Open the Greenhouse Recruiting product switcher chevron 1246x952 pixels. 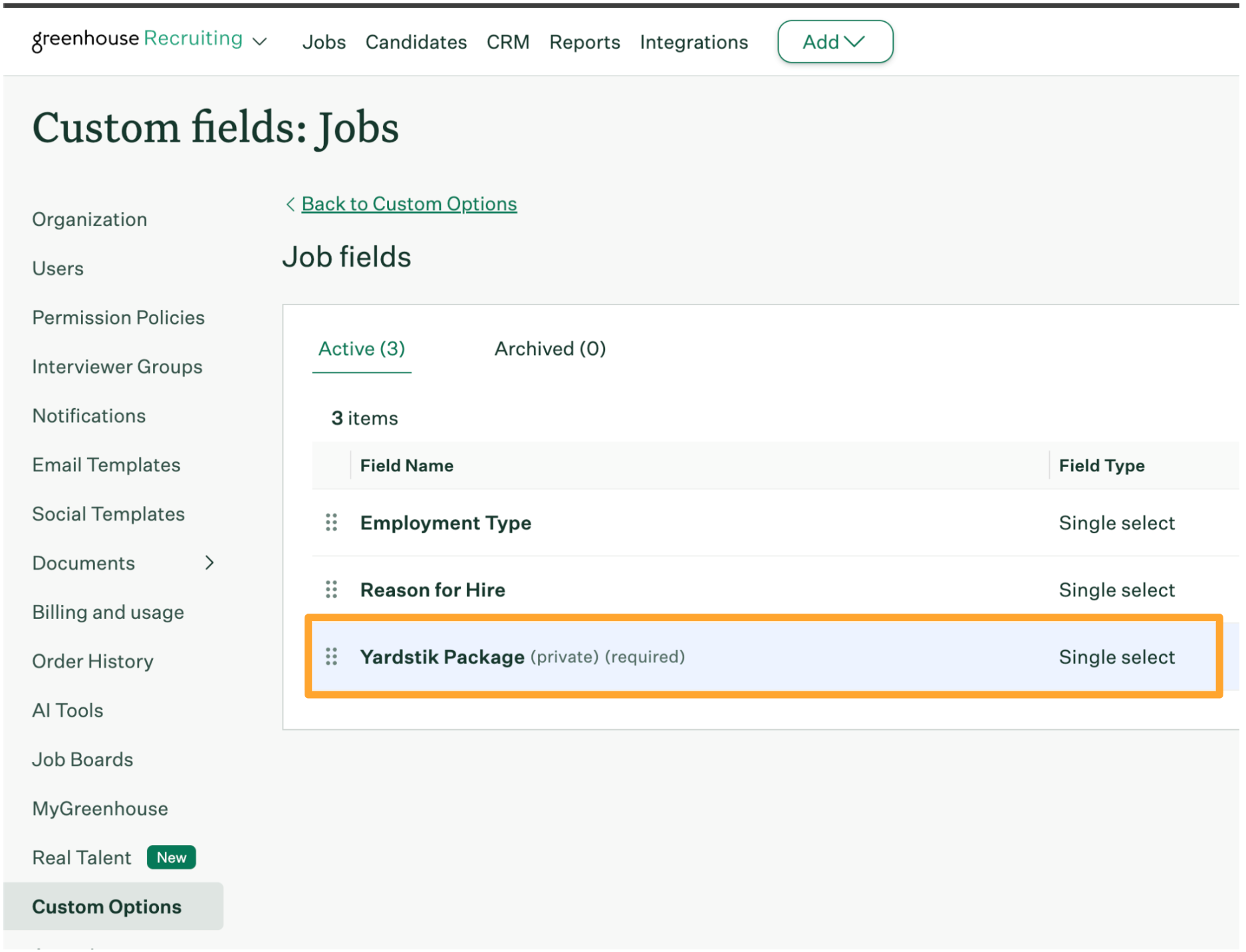click(261, 42)
